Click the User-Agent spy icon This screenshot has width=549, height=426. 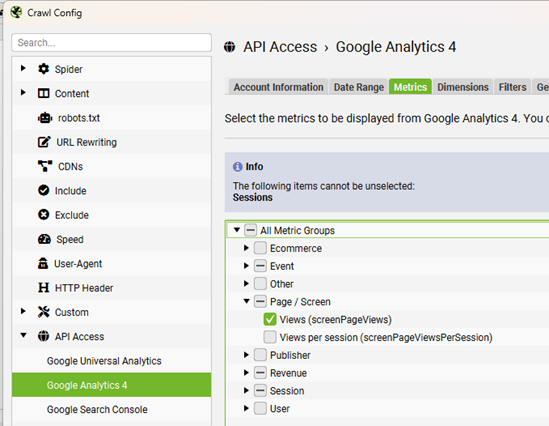(x=43, y=263)
